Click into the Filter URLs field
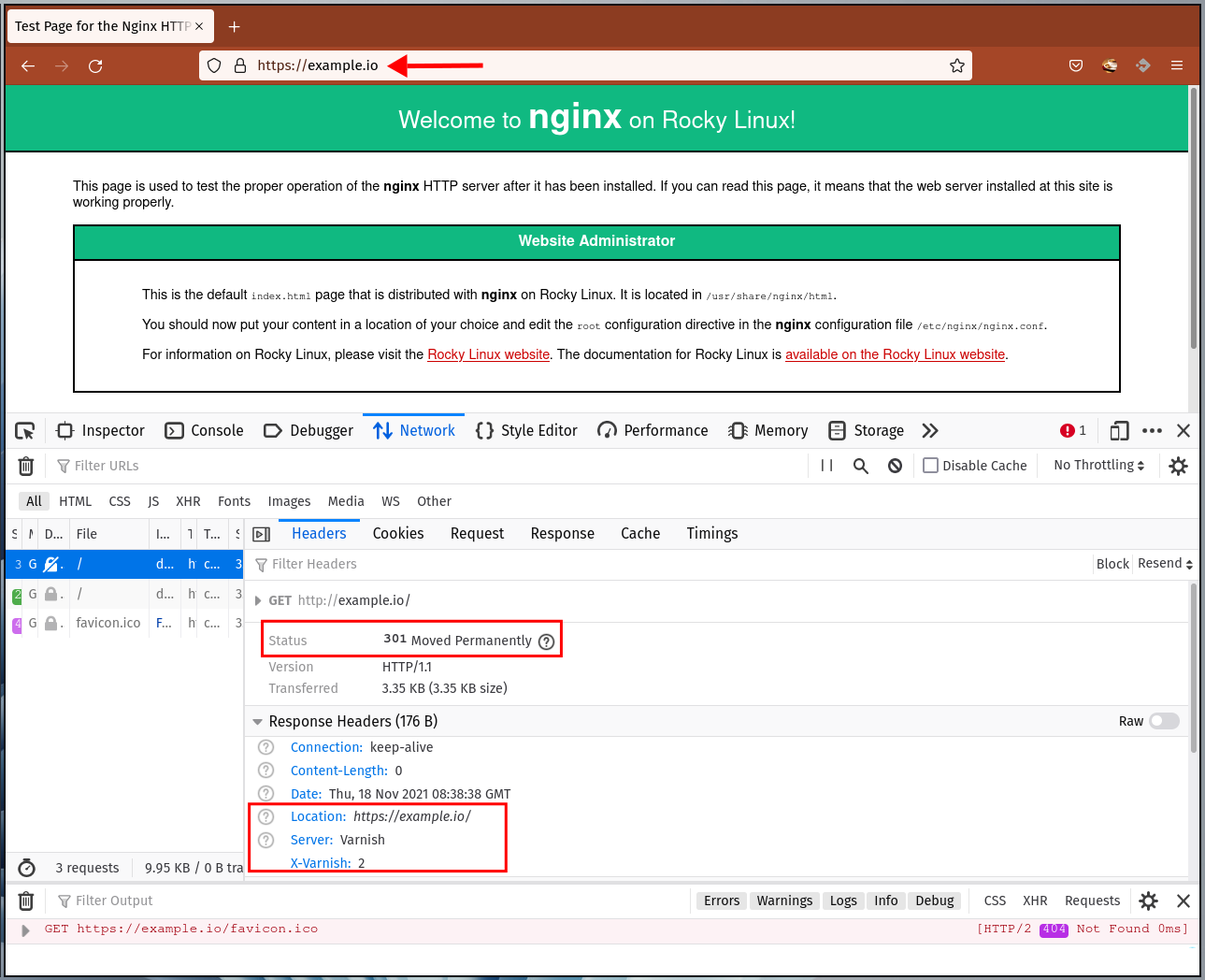 [430, 466]
